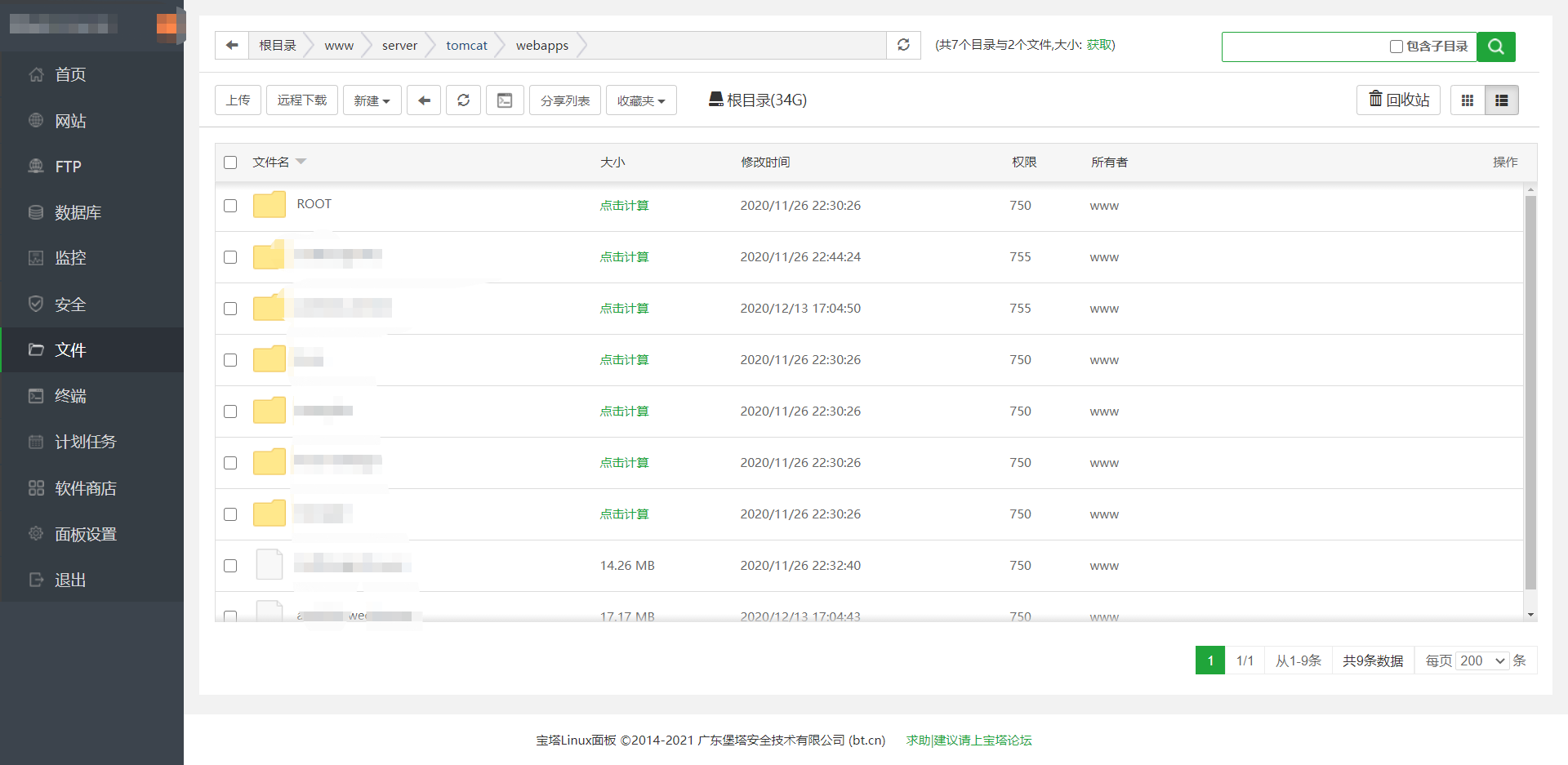Focus the file search input field
This screenshot has width=1568, height=765.
click(1305, 47)
